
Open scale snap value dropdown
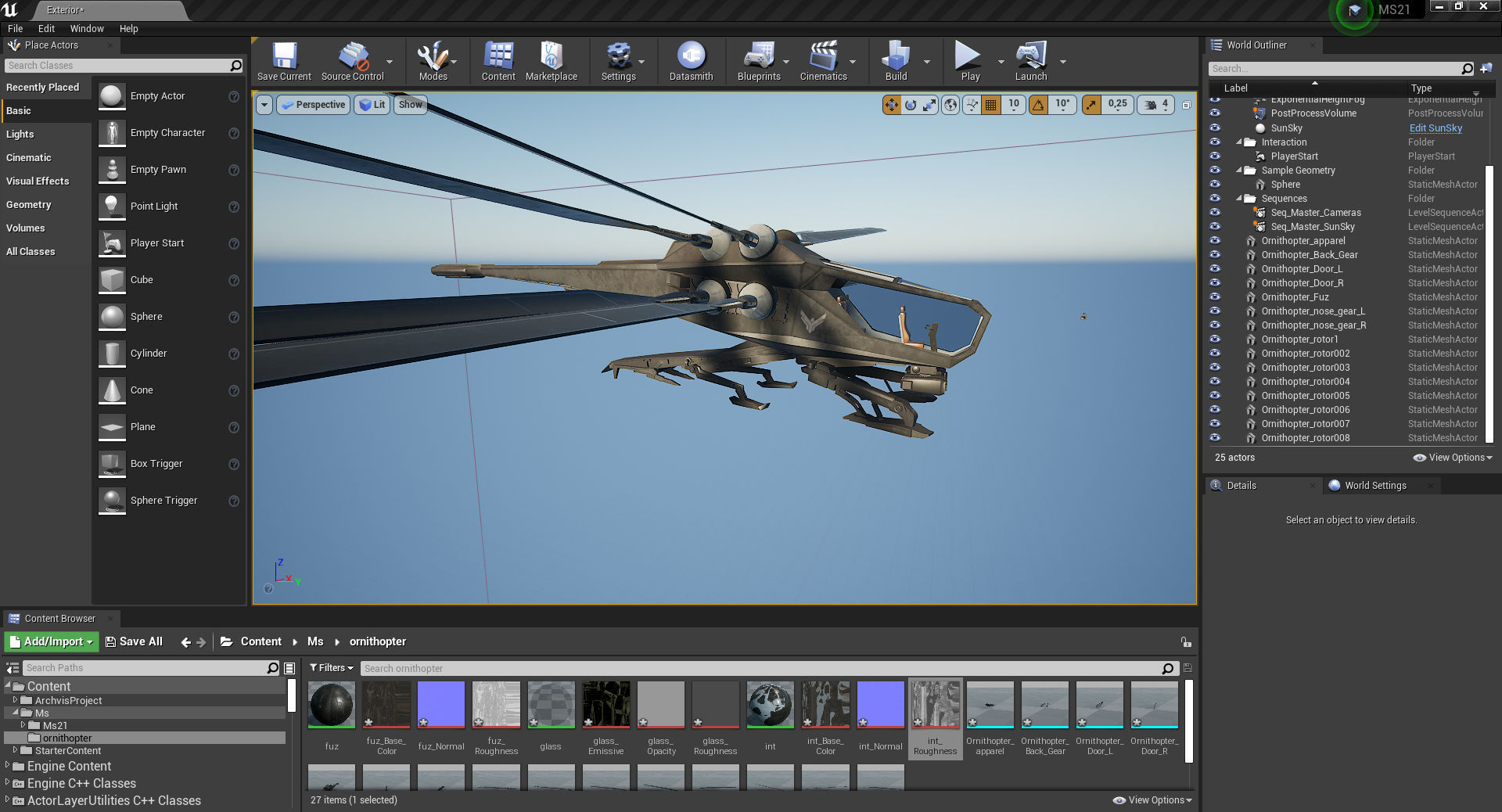(1118, 105)
